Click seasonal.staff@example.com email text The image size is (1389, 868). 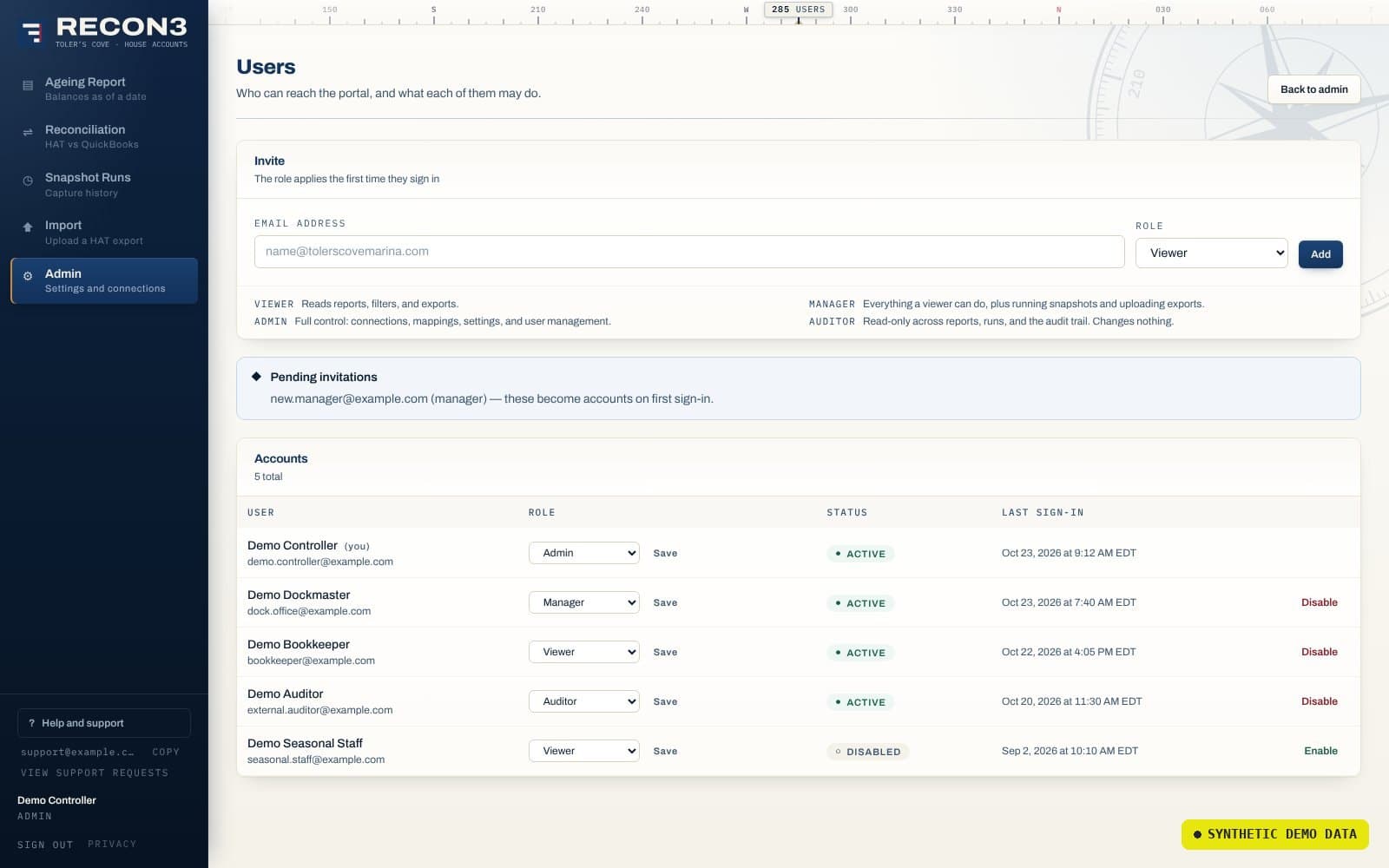(x=316, y=759)
